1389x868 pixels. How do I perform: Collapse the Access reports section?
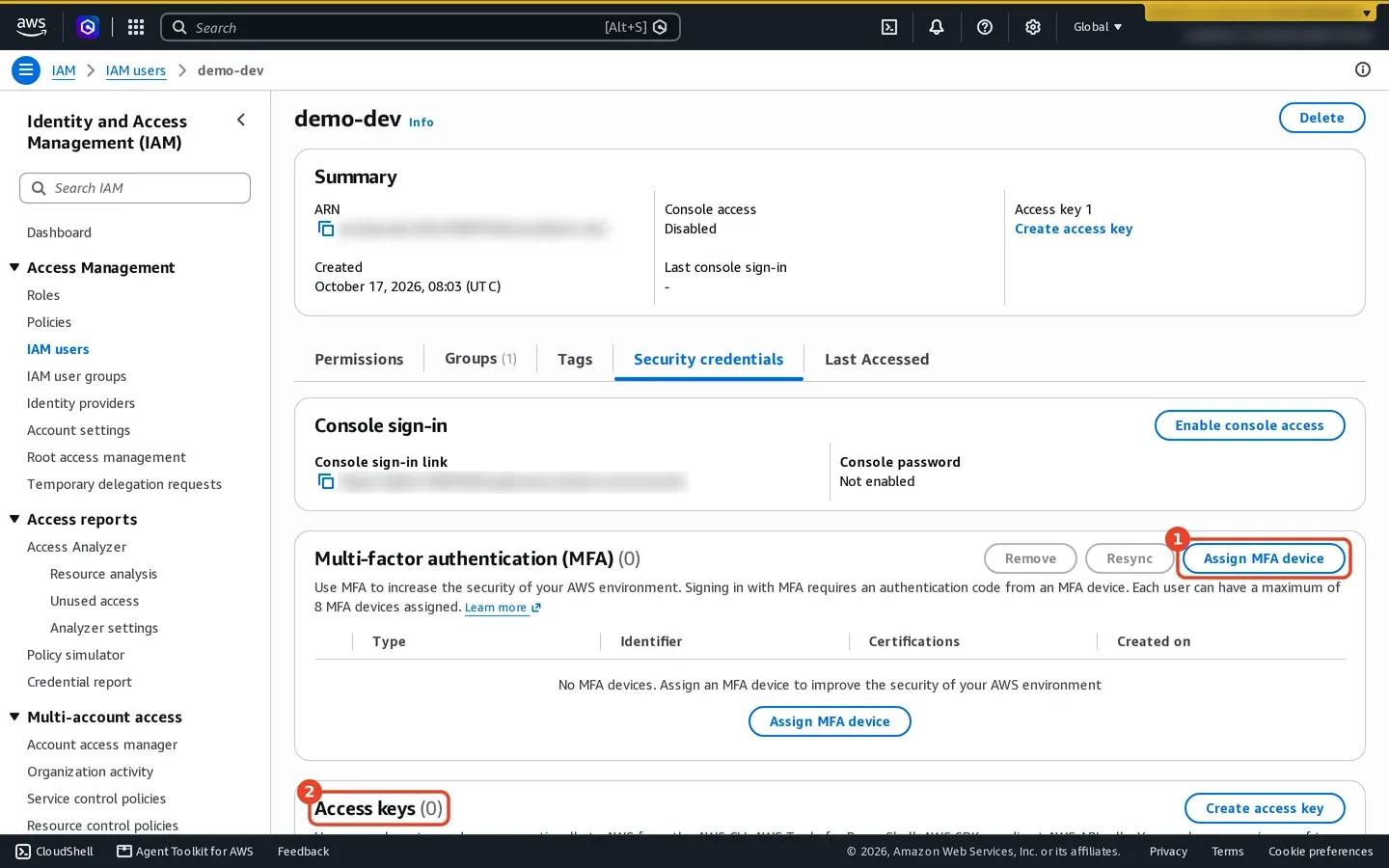point(14,519)
